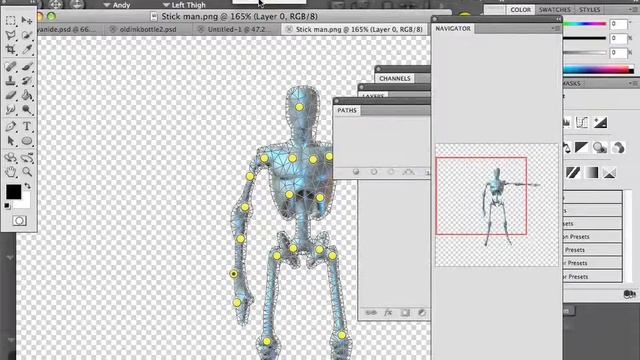
Task: Add an Exposure adjustment
Action: point(600,122)
